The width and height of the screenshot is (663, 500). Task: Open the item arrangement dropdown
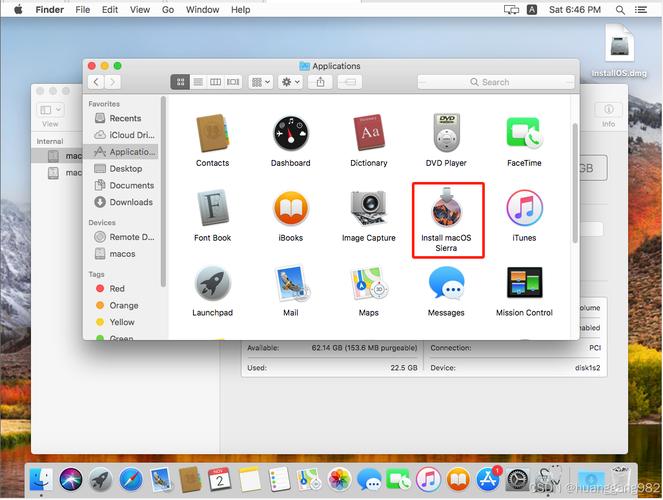click(x=260, y=82)
